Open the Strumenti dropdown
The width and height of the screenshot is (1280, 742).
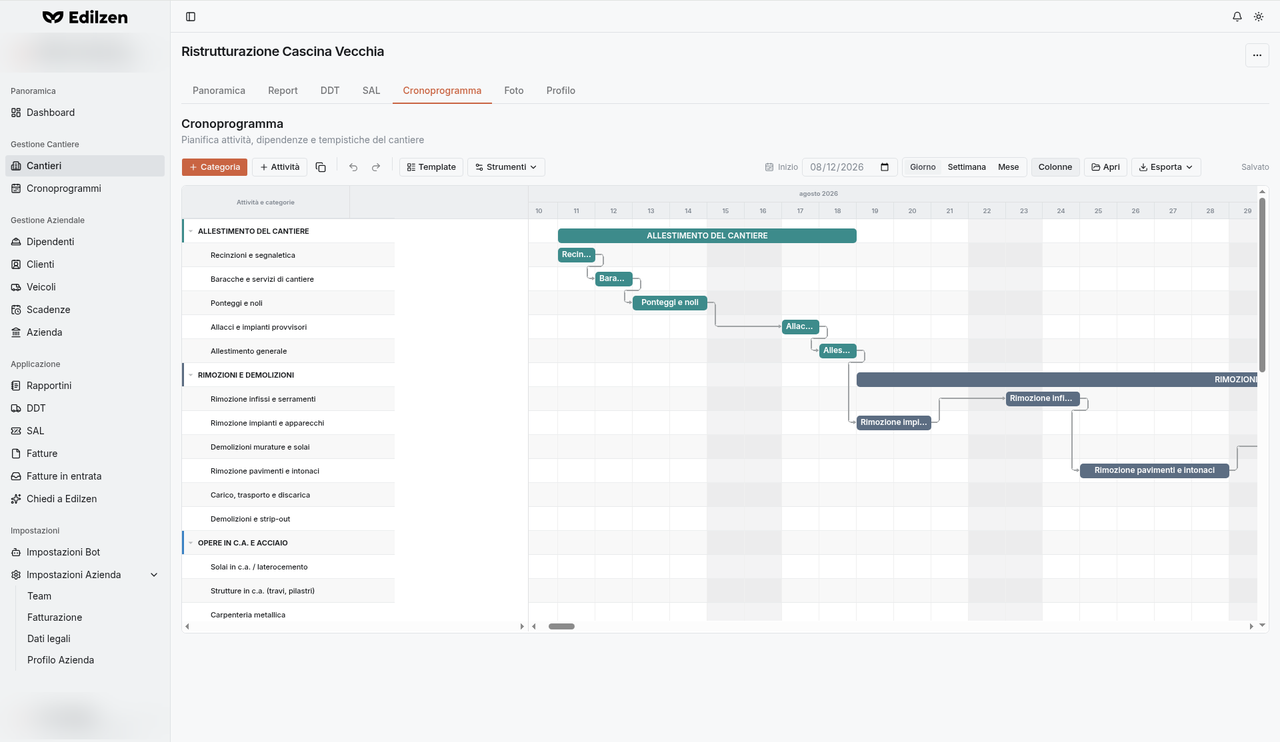click(506, 167)
